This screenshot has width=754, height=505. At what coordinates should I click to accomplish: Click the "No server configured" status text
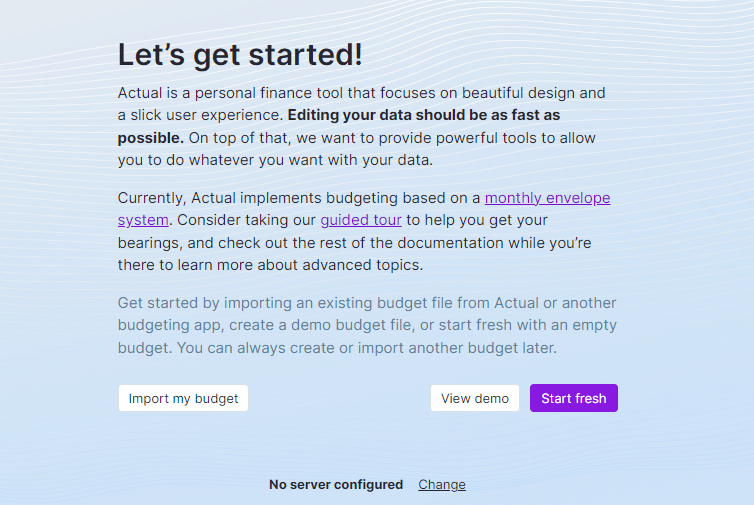336,484
